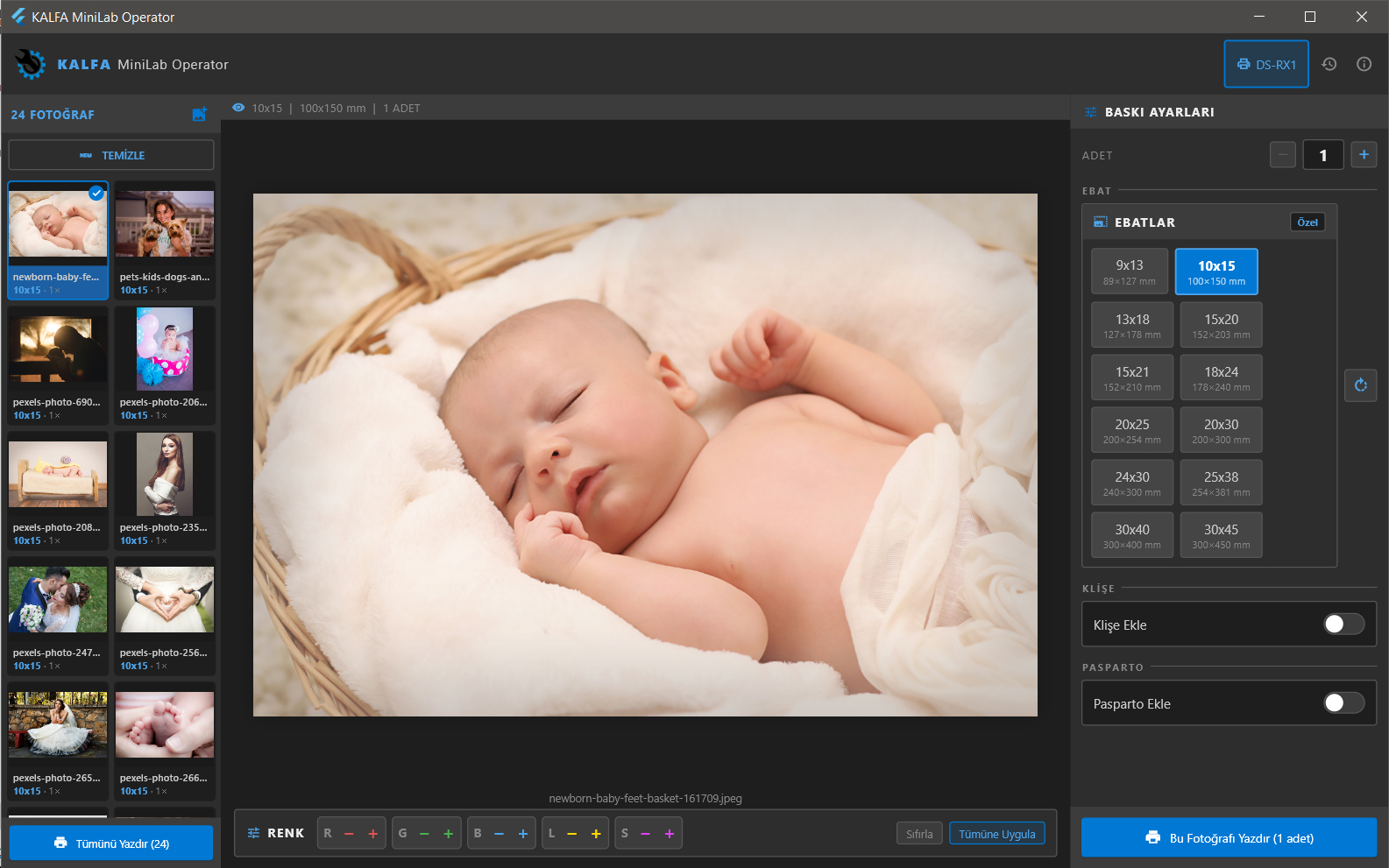
Task: Select the pexels-photo-265... thumbnail
Action: [x=58, y=741]
